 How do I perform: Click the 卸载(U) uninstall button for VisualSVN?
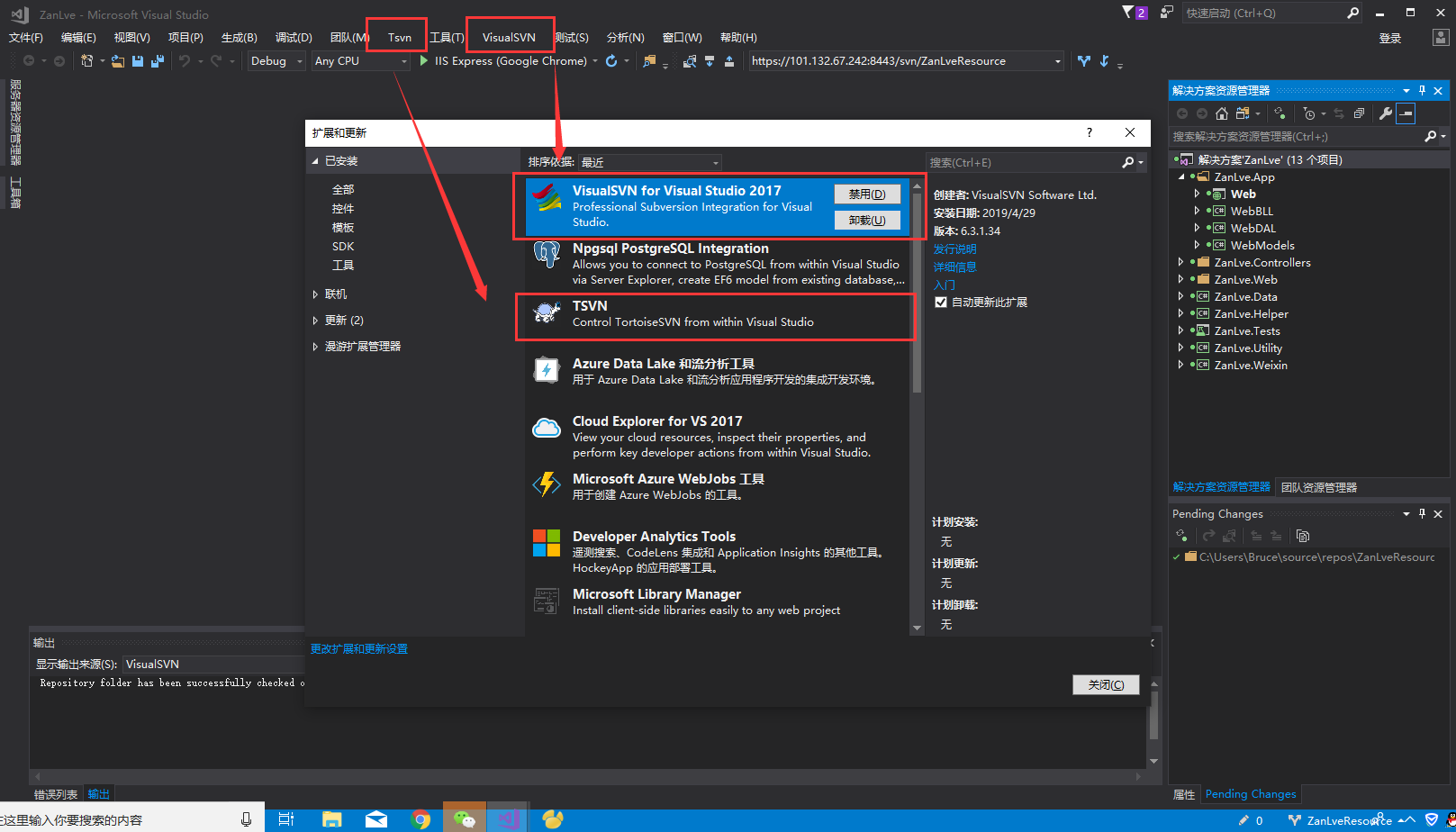(866, 221)
